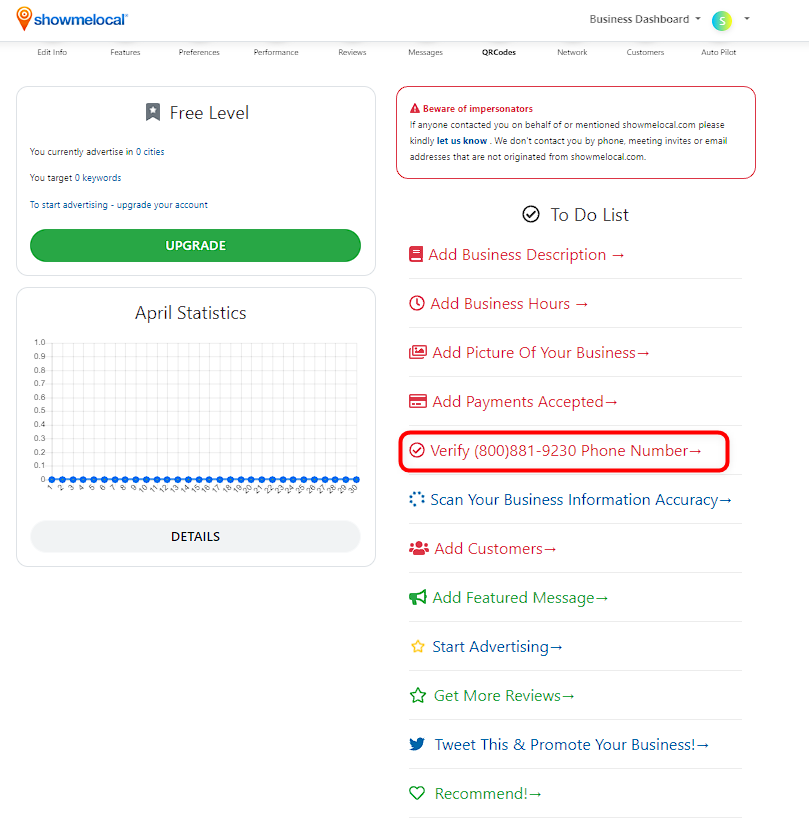The width and height of the screenshot is (809, 838).
Task: Click the April Statistics heading
Action: coord(191,313)
